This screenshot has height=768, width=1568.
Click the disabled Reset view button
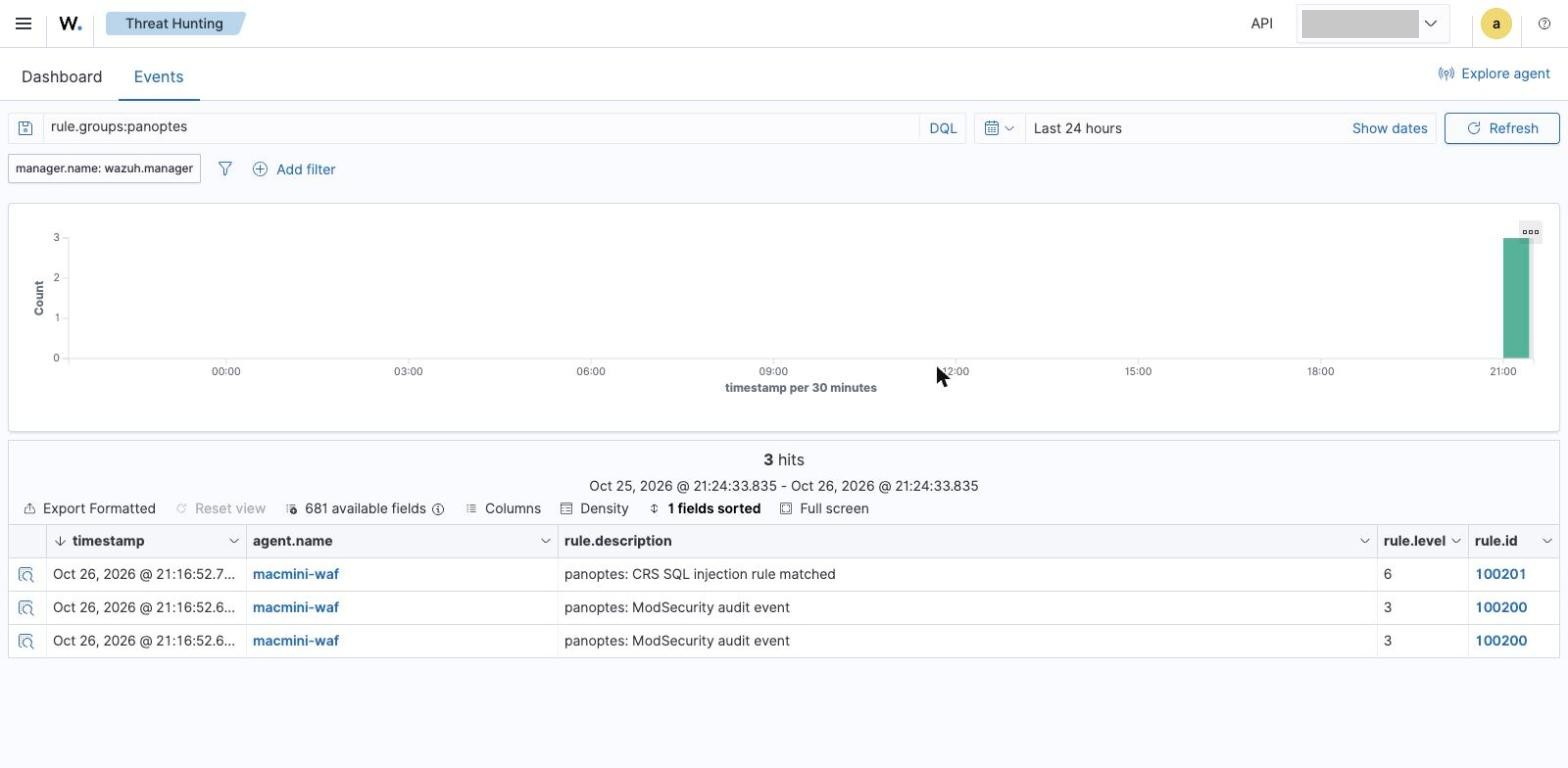point(221,509)
